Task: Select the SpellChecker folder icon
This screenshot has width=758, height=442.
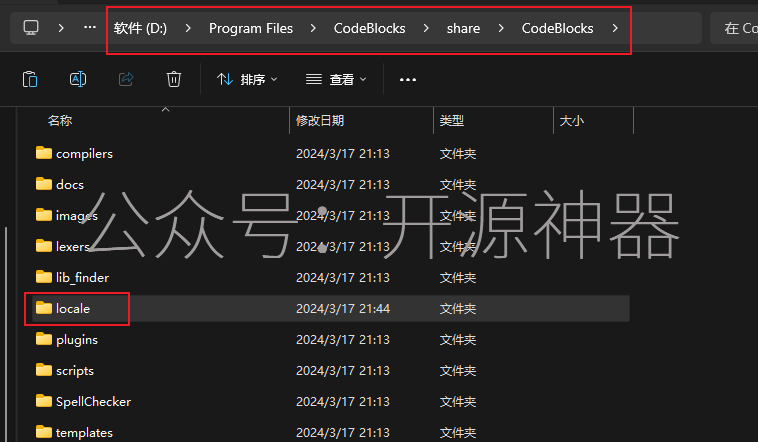Action: pyautogui.click(x=44, y=400)
